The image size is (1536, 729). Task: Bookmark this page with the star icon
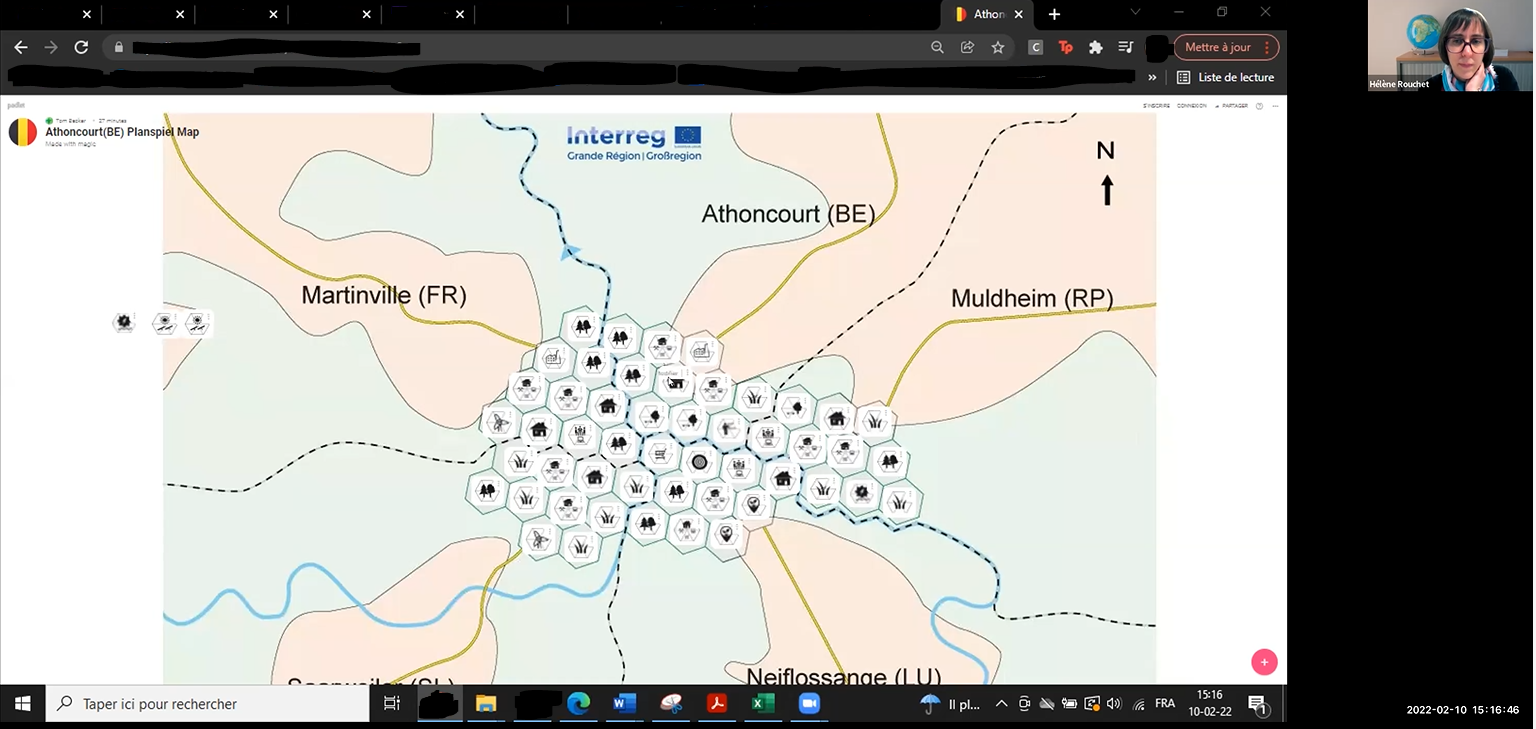(997, 47)
